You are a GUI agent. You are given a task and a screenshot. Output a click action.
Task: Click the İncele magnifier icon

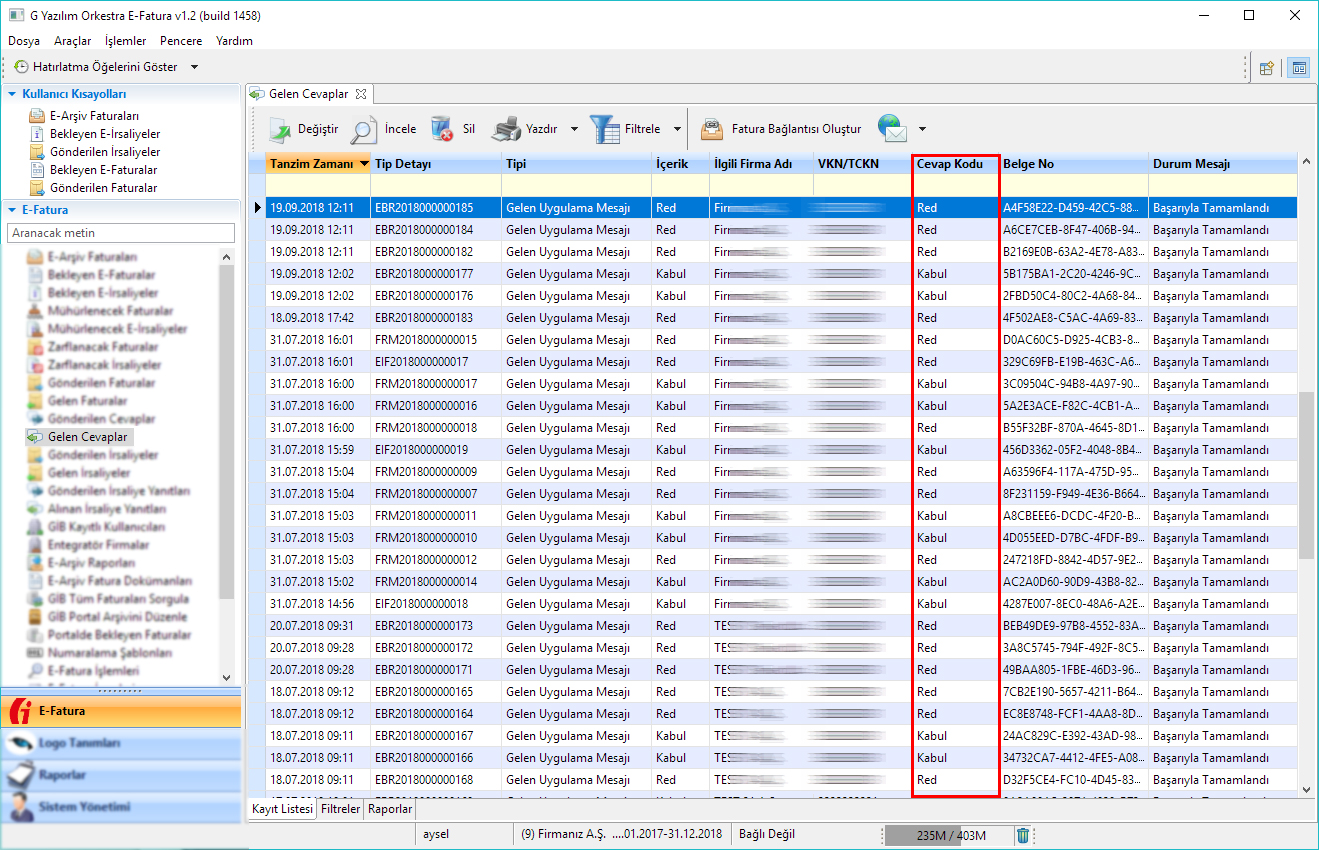[363, 129]
